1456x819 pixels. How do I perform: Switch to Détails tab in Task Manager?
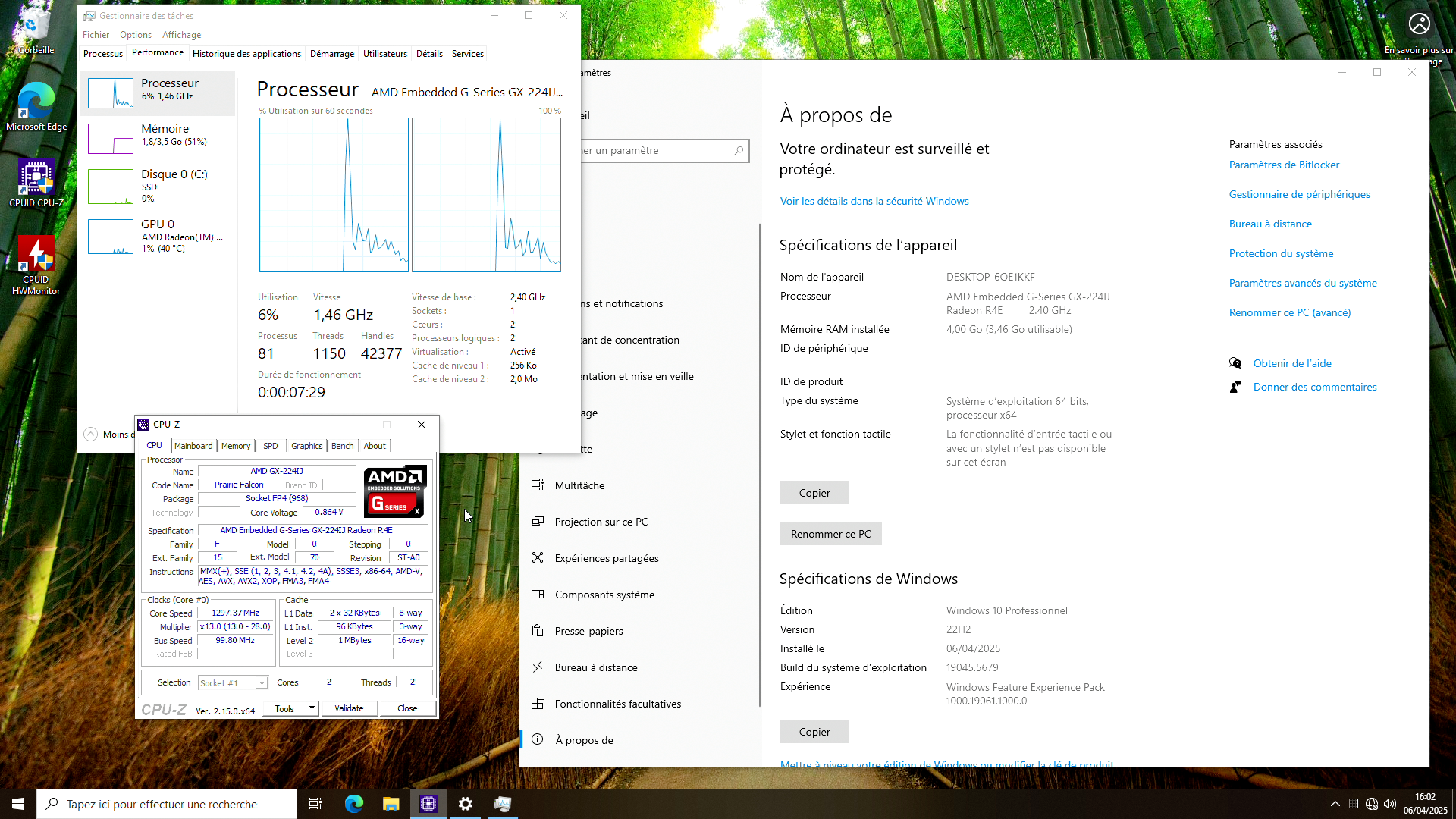[x=429, y=54]
